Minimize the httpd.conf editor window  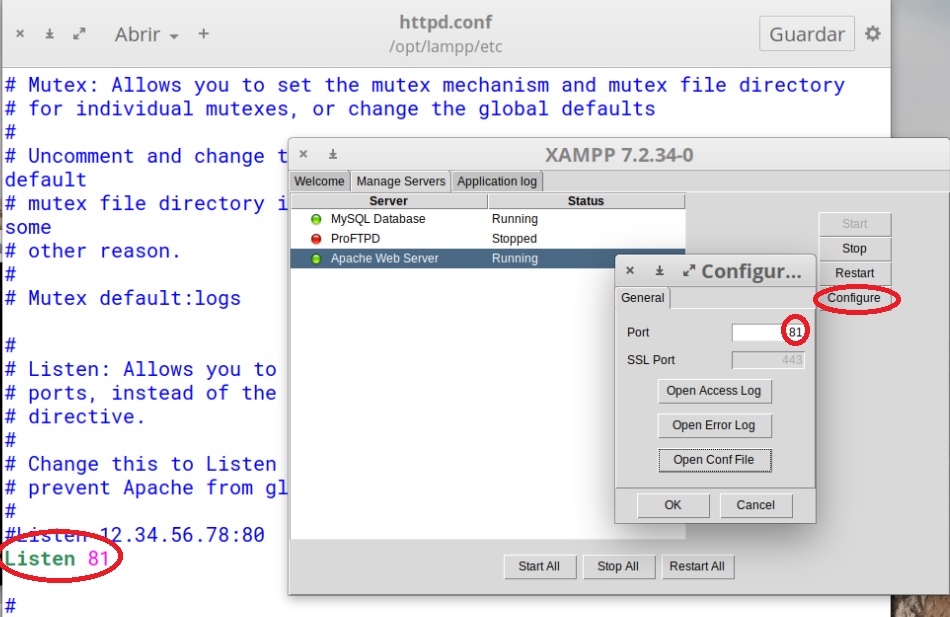coord(50,34)
